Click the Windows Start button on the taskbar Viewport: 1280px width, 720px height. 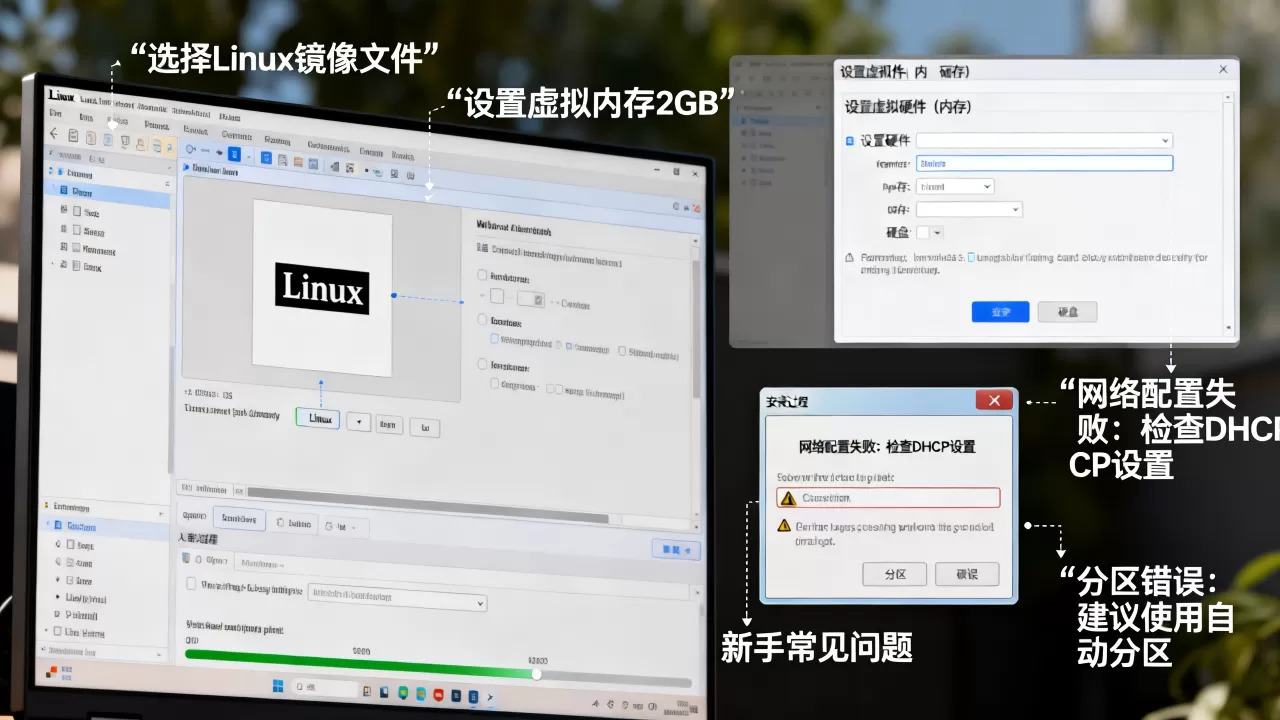[279, 687]
